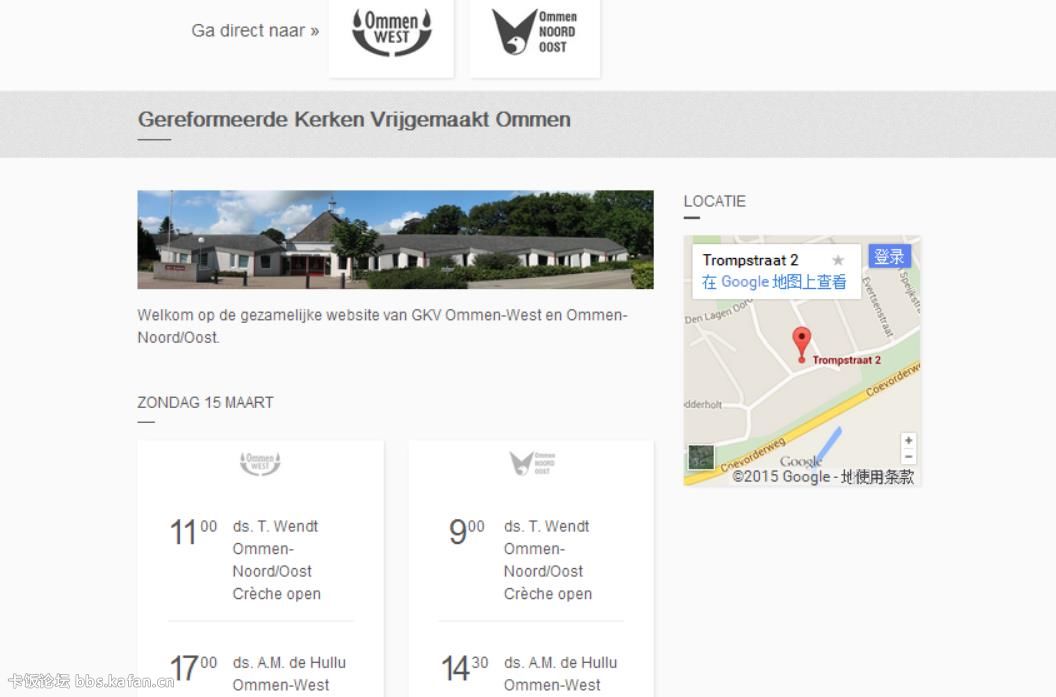Screen dimensions: 1056x697
Task: Open 在 Google 地图上查看 link
Action: click(x=774, y=282)
